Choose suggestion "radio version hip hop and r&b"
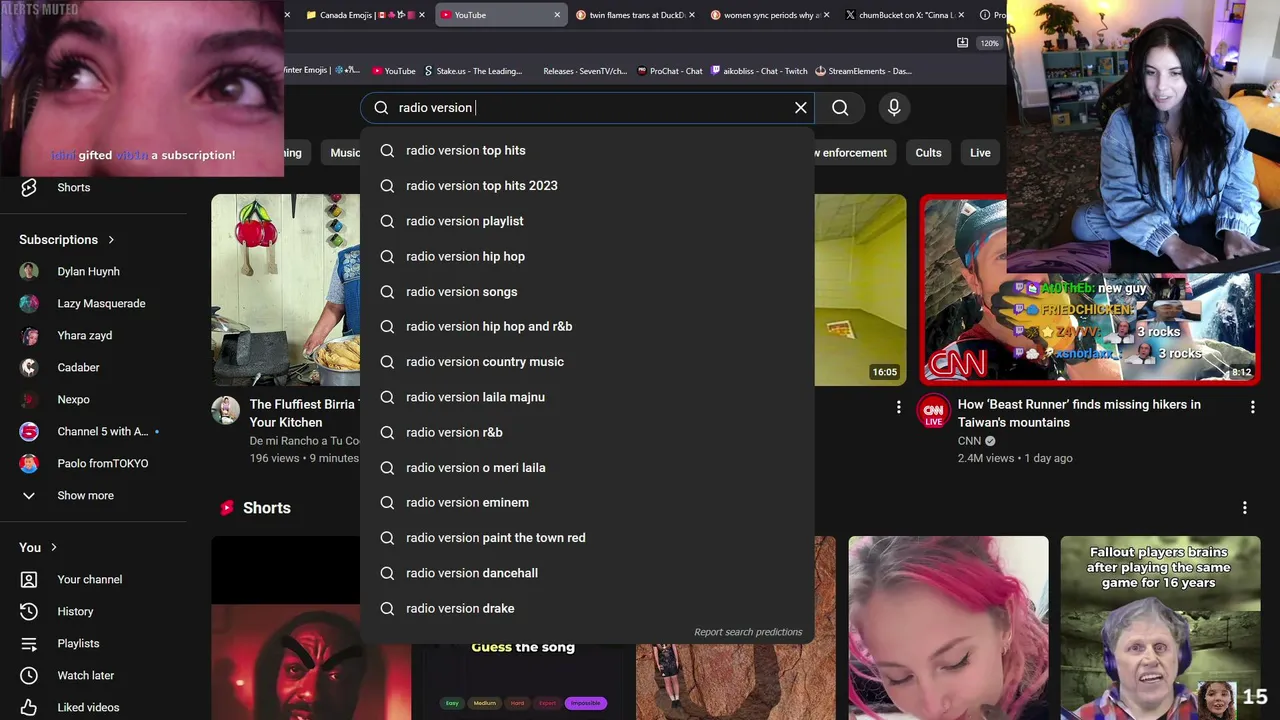Viewport: 1280px width, 720px height. pyautogui.click(x=587, y=327)
